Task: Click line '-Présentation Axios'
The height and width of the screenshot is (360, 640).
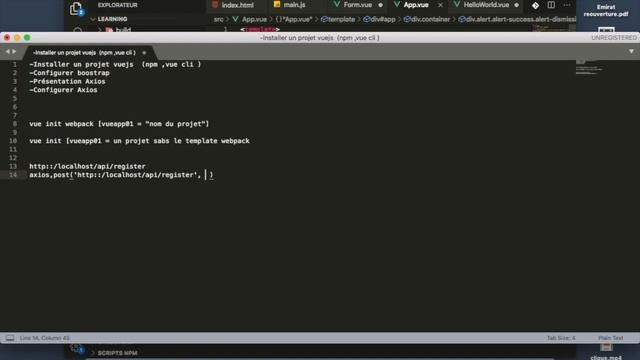Action: pyautogui.click(x=67, y=82)
